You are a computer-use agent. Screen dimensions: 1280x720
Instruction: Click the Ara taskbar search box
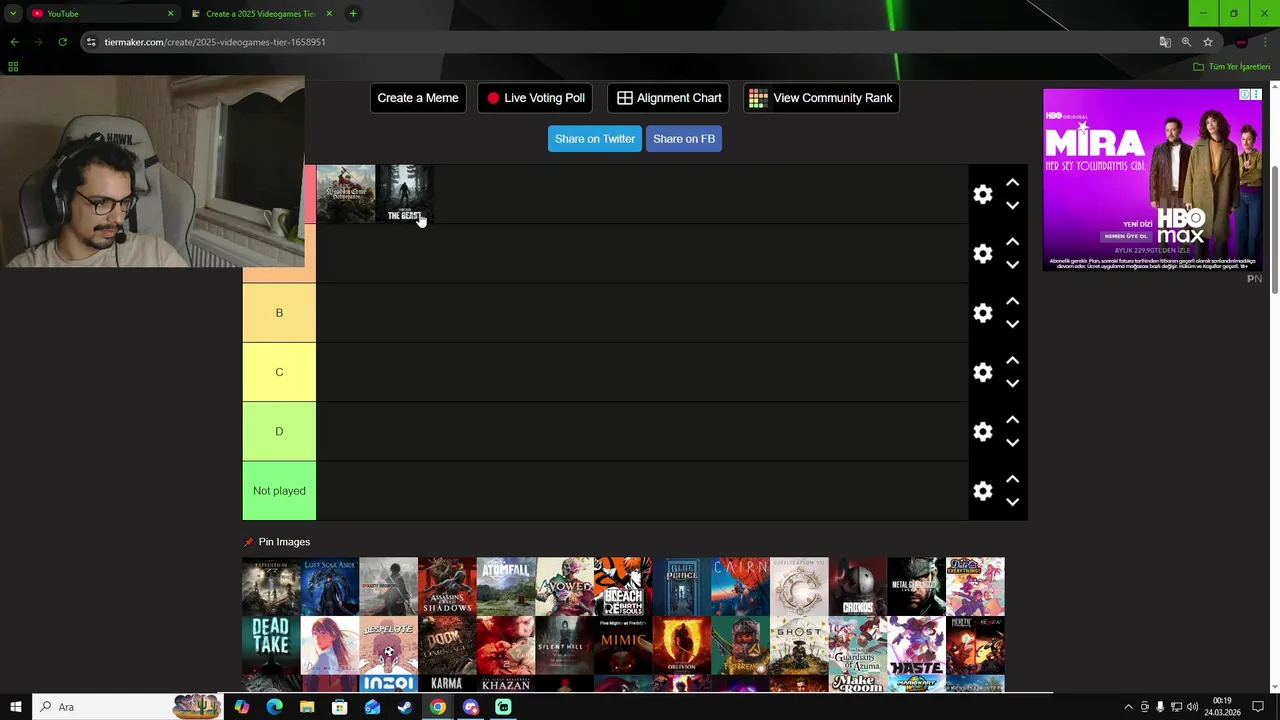(x=127, y=707)
